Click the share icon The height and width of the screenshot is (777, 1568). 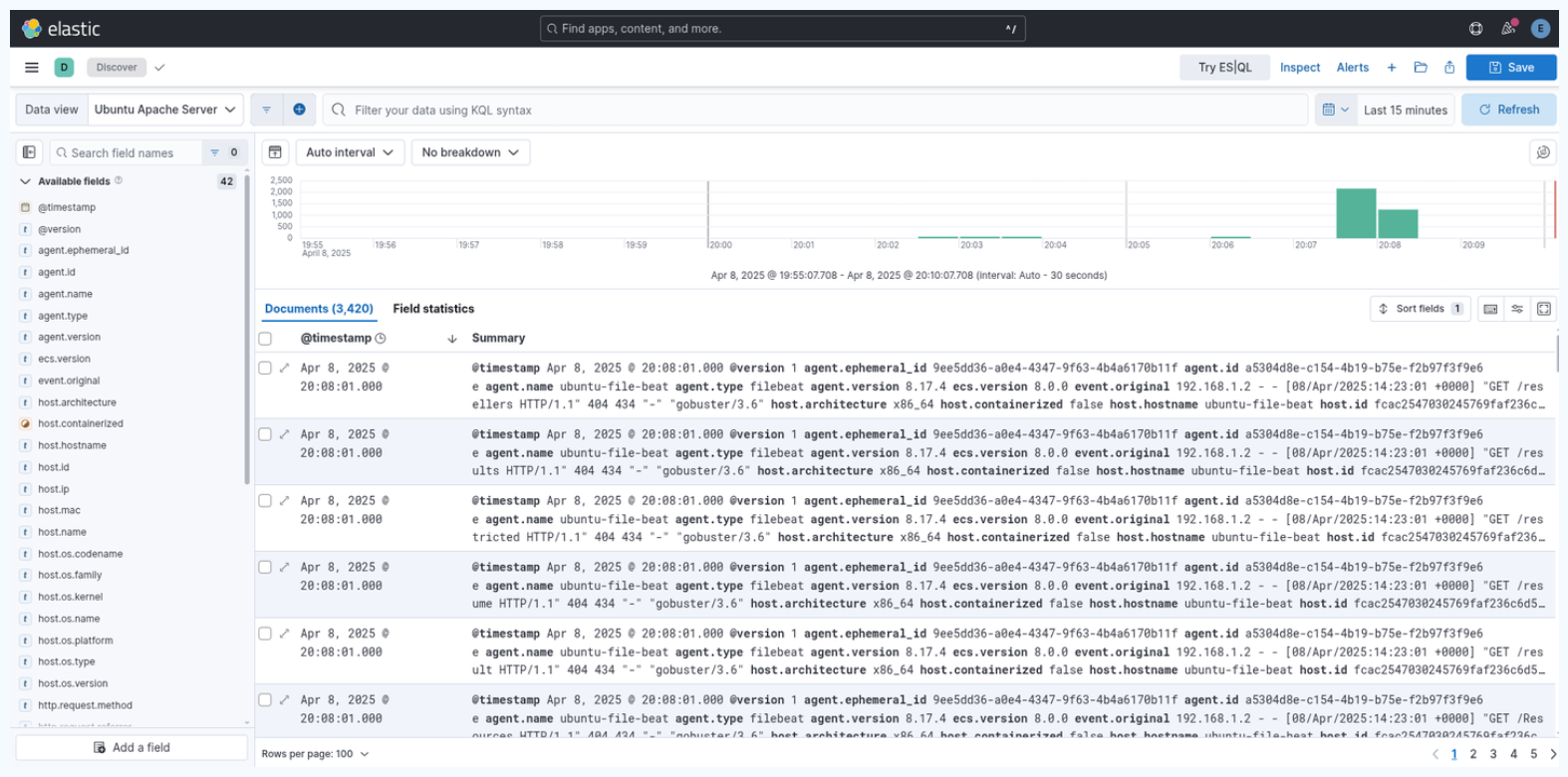(1449, 68)
